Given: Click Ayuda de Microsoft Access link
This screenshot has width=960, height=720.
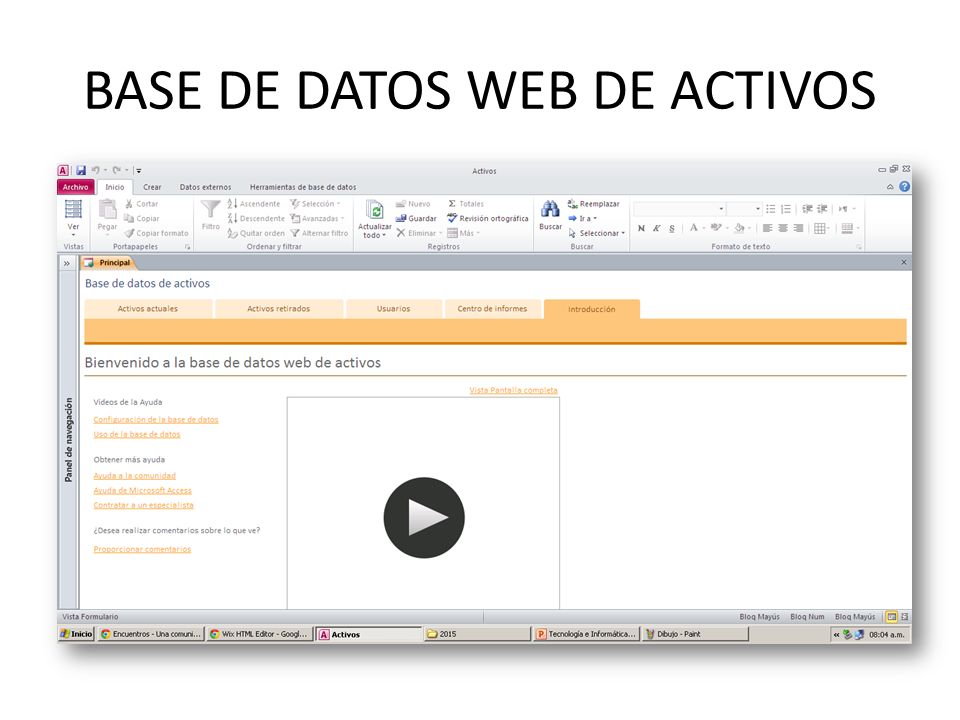Looking at the screenshot, I should [142, 490].
